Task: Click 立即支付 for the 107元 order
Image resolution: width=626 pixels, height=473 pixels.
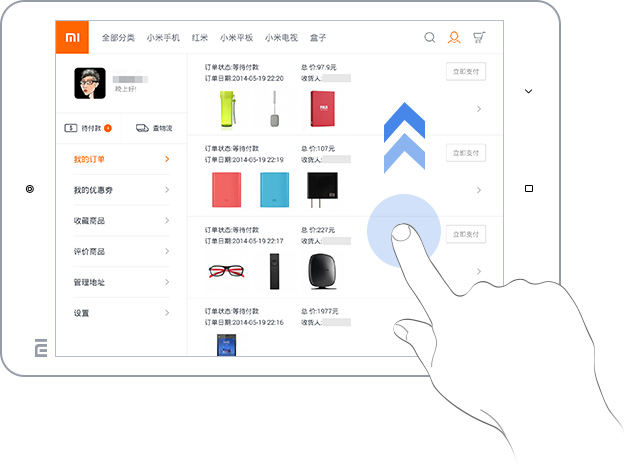Action: tap(465, 153)
